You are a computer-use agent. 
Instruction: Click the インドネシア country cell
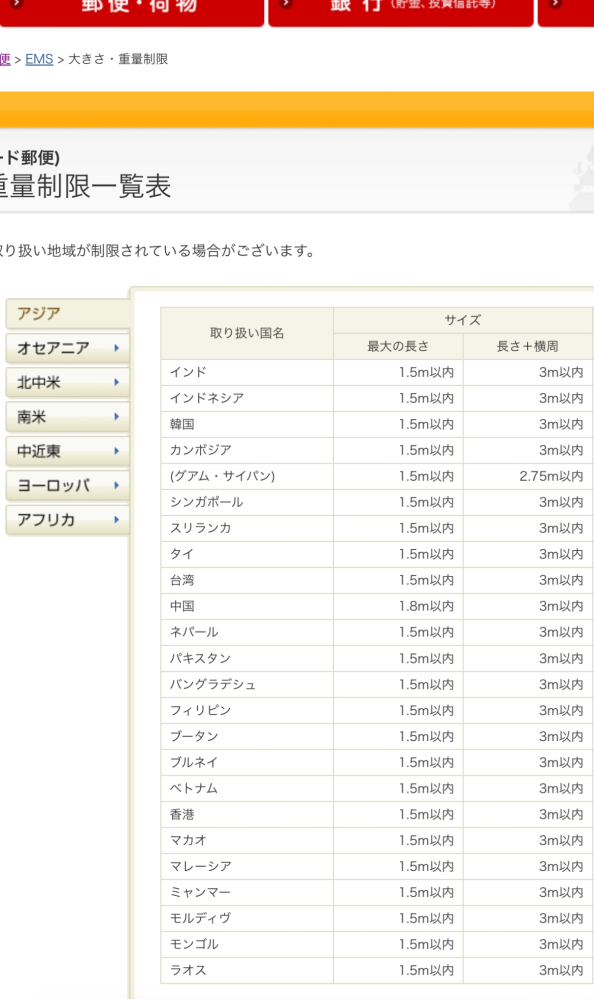click(x=247, y=399)
